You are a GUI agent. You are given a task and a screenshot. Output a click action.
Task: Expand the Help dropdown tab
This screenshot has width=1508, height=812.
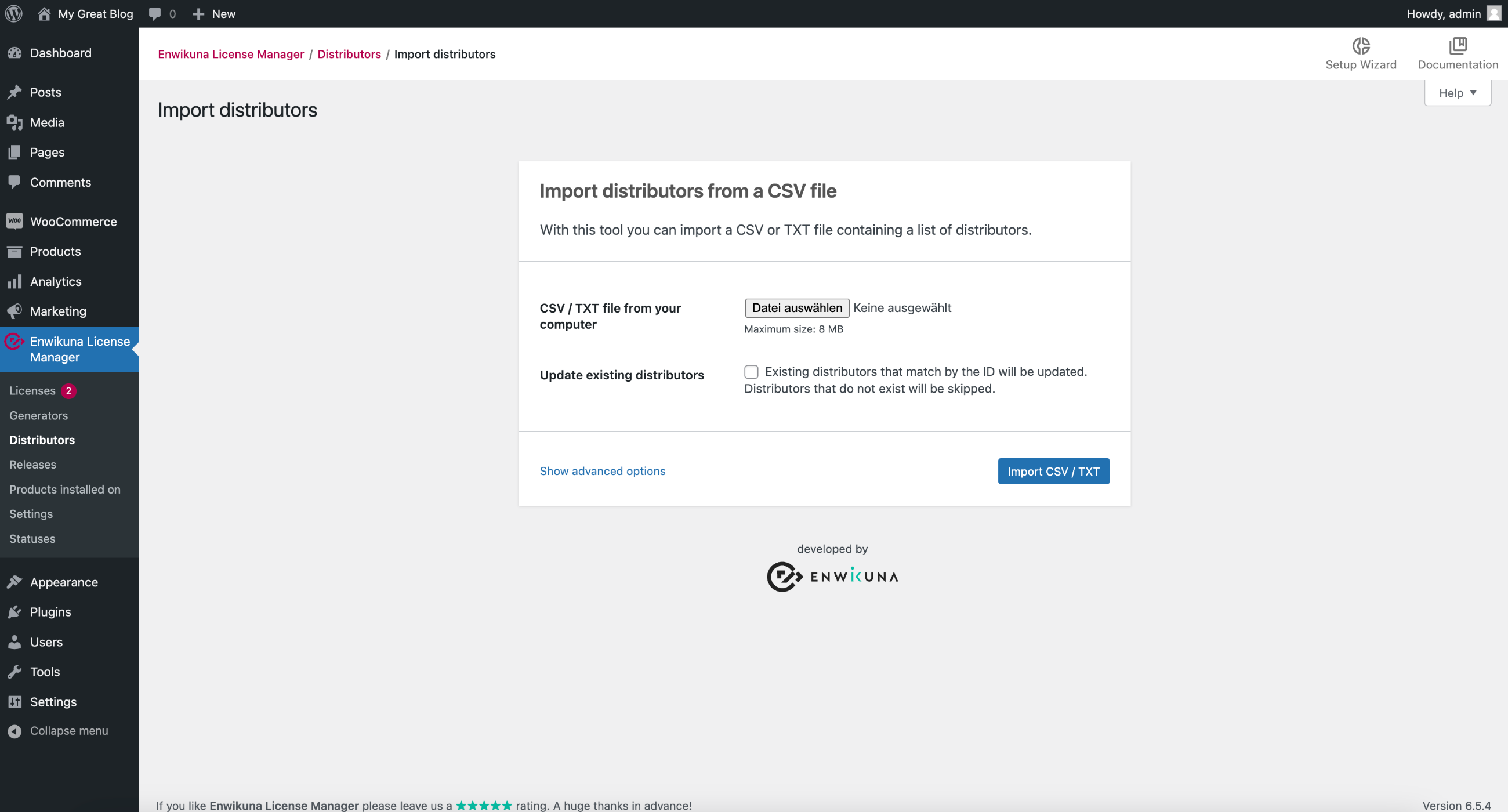click(1457, 93)
